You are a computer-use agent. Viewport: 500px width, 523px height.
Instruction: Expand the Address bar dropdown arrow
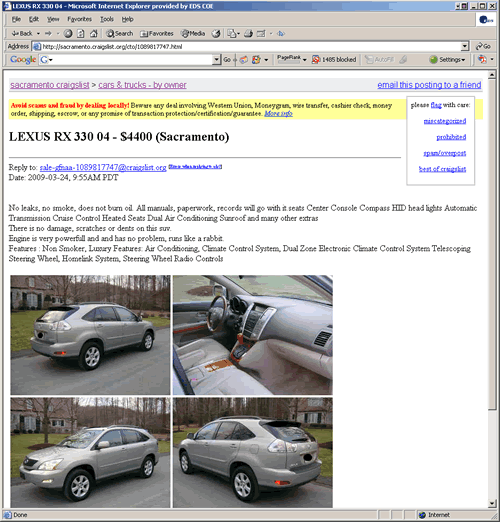tap(465, 47)
